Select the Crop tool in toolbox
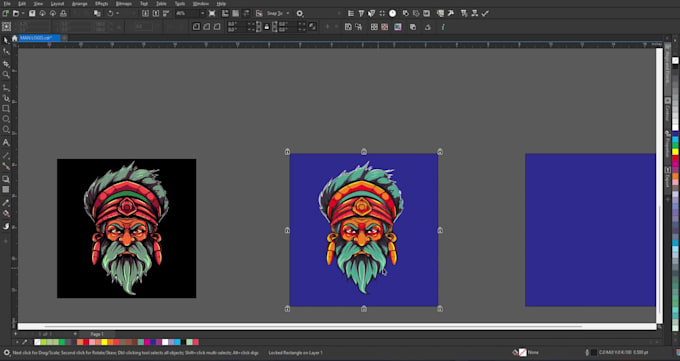The height and width of the screenshot is (361, 680). pyautogui.click(x=6, y=64)
